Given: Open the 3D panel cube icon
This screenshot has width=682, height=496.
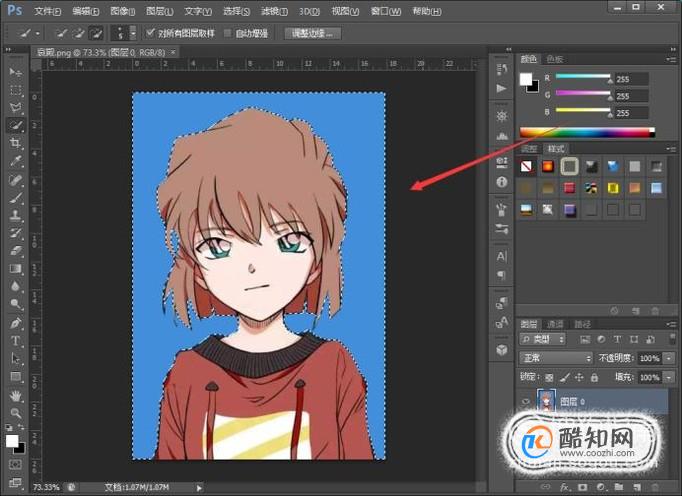Looking at the screenshot, I should [x=501, y=350].
